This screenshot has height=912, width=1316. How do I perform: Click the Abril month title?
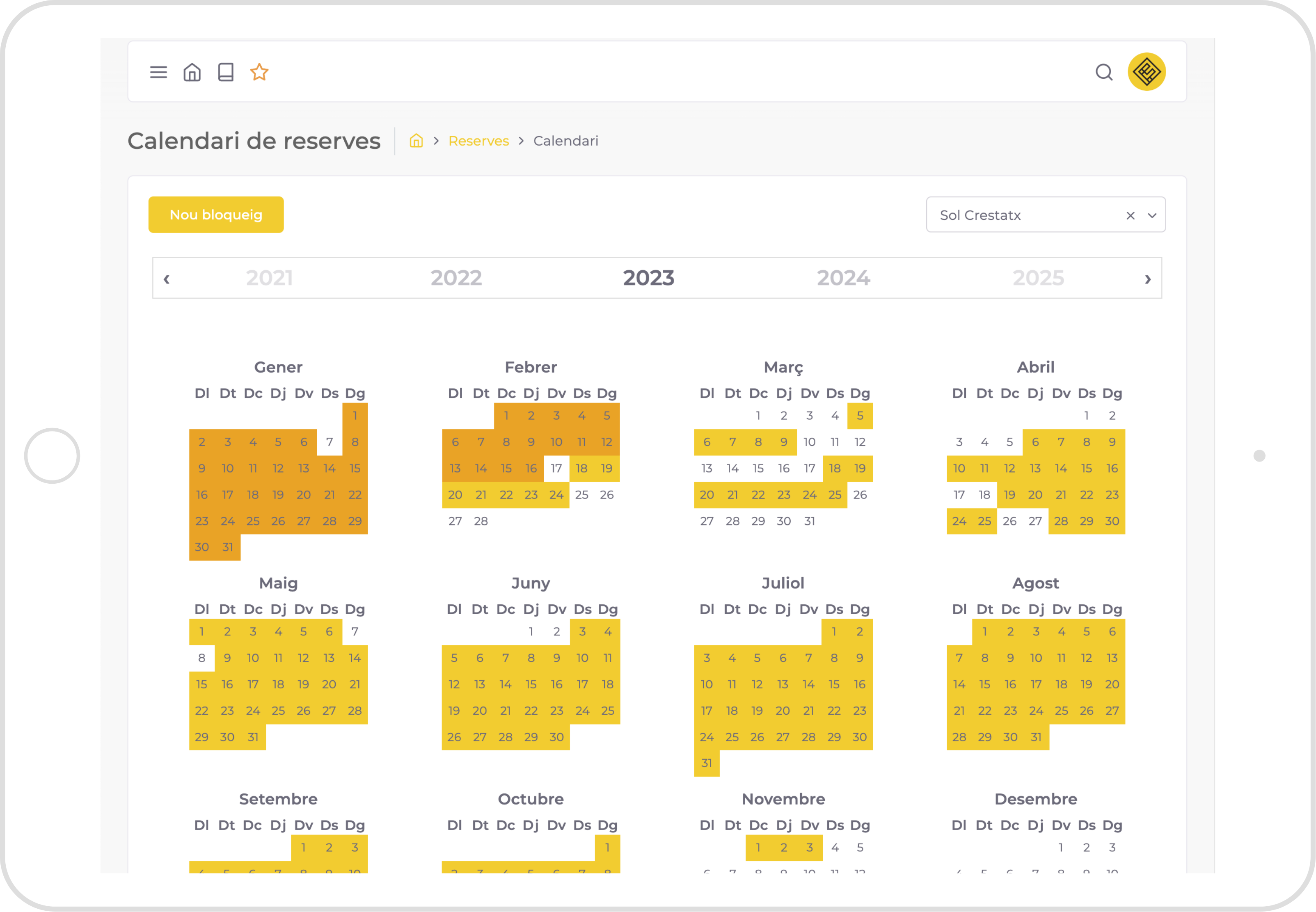(x=1035, y=368)
